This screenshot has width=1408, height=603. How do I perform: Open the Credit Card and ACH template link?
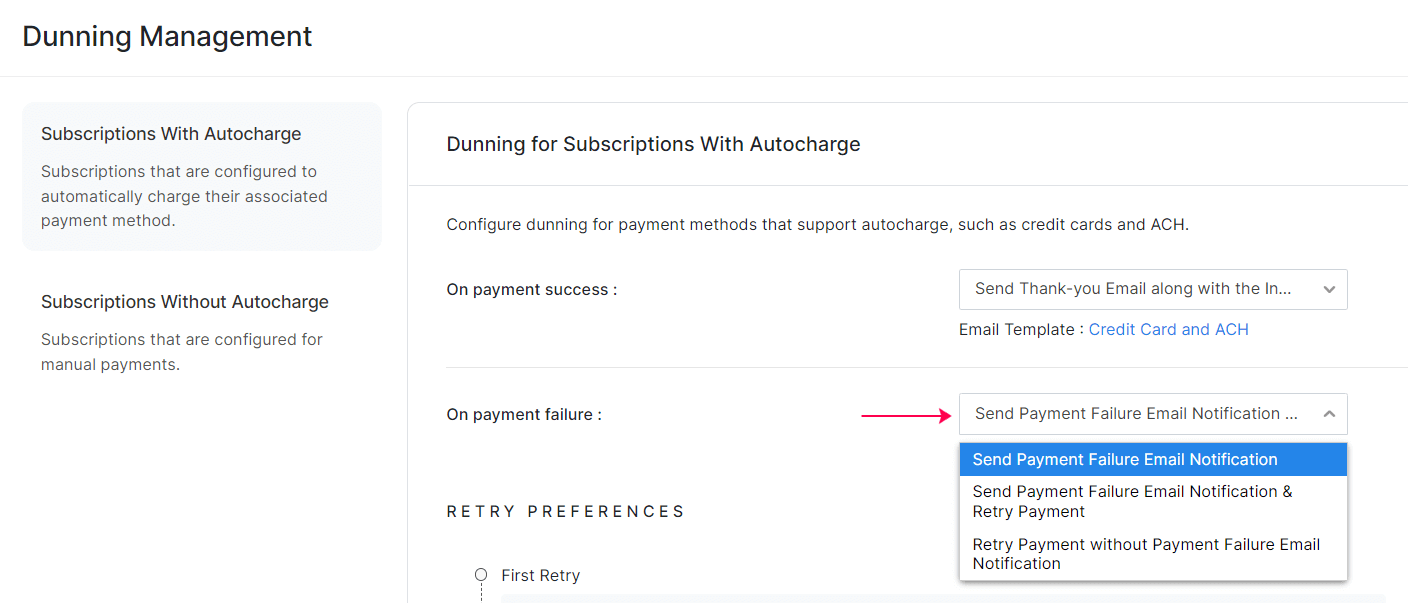click(1168, 330)
